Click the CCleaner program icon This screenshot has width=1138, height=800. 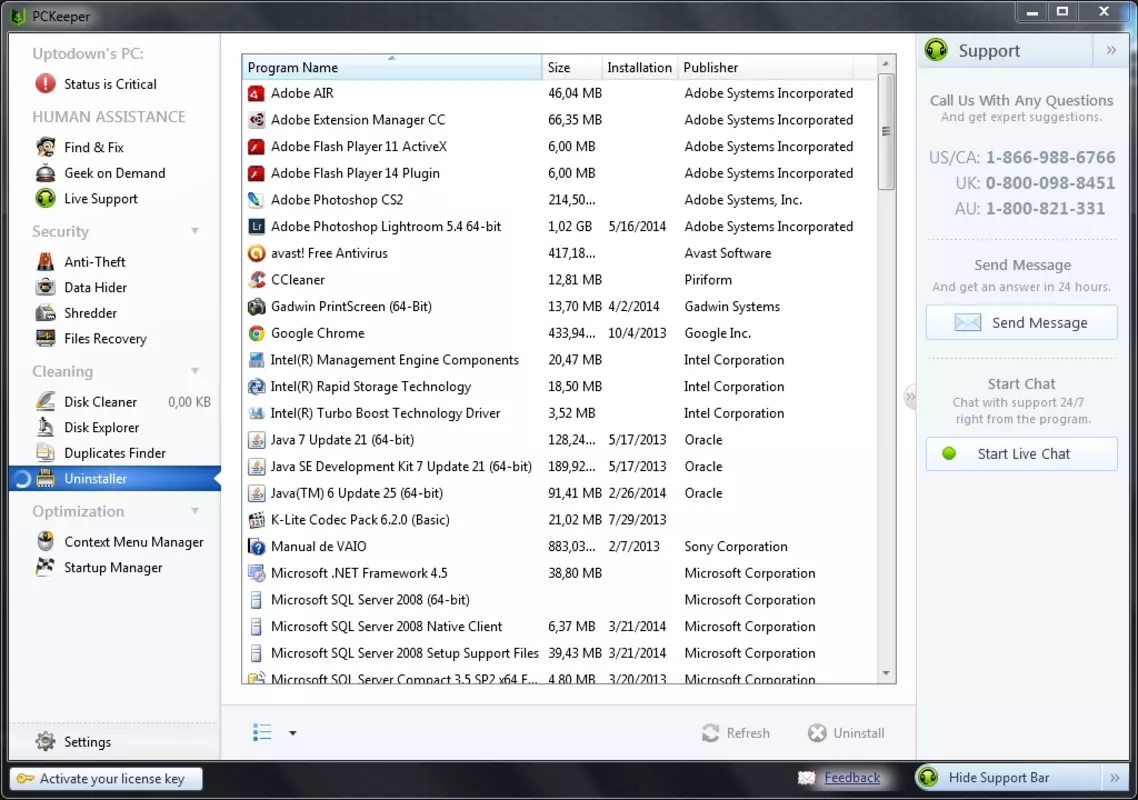[x=256, y=279]
